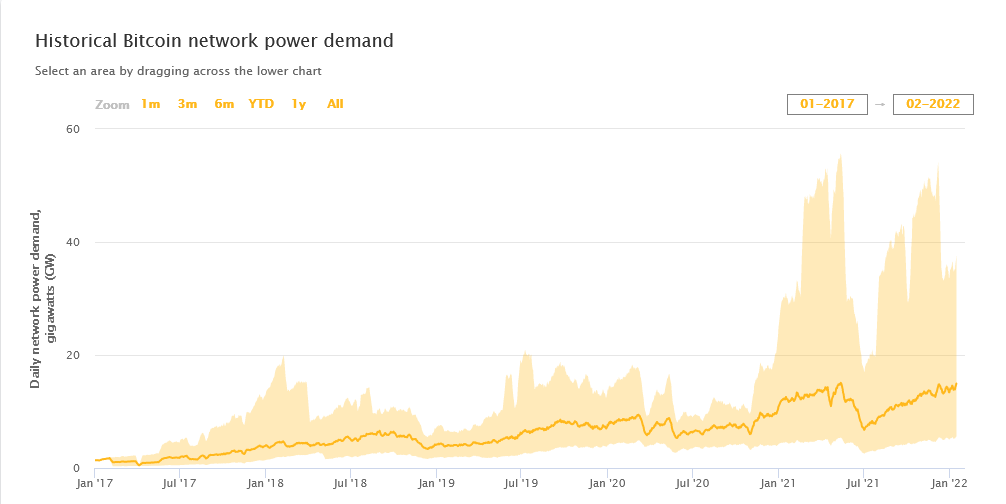Click the Daily network power demand axis title

click(x=42, y=298)
